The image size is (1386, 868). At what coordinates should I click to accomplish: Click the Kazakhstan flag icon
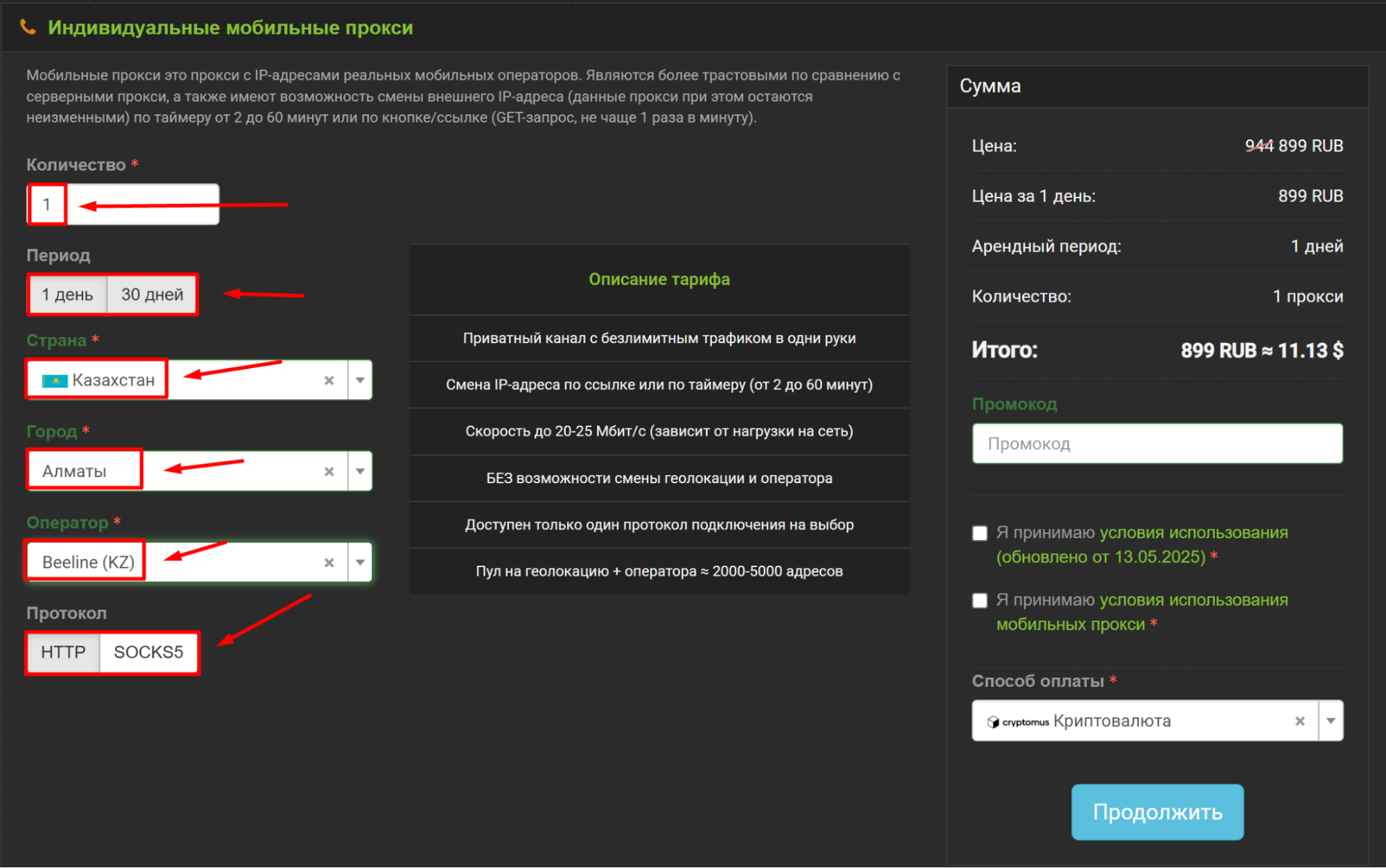pos(54,381)
